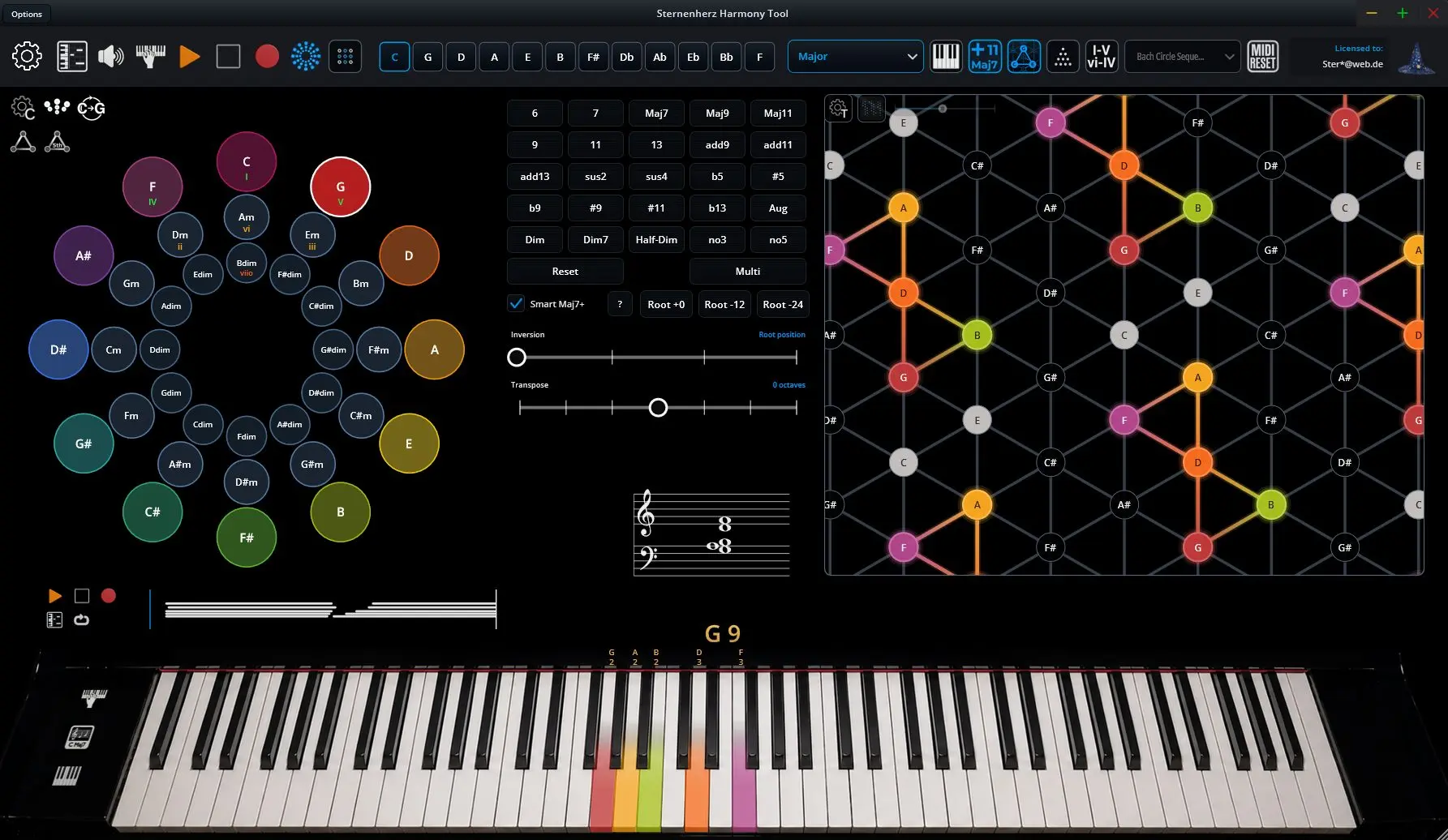Stop the small sequencer with square button
This screenshot has width=1448, height=840.
point(82,596)
